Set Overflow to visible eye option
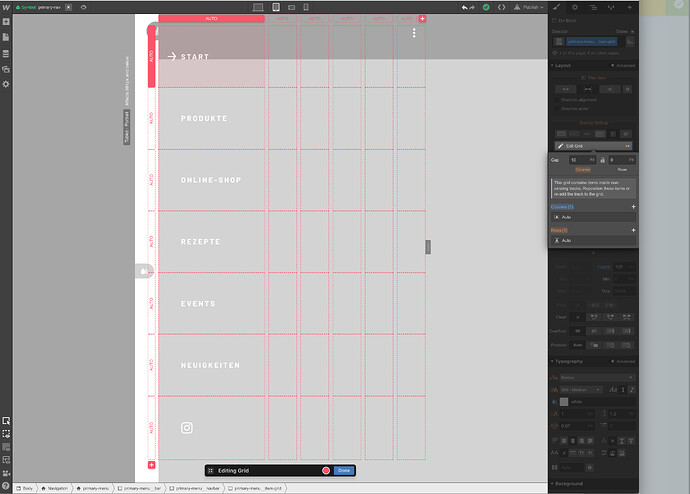The image size is (690, 494). [578, 331]
